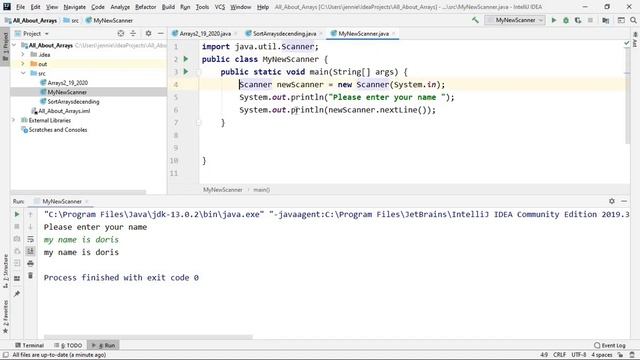Click the run gutter arrow beside main method
The width and height of the screenshot is (640, 360).
pyautogui.click(x=186, y=72)
